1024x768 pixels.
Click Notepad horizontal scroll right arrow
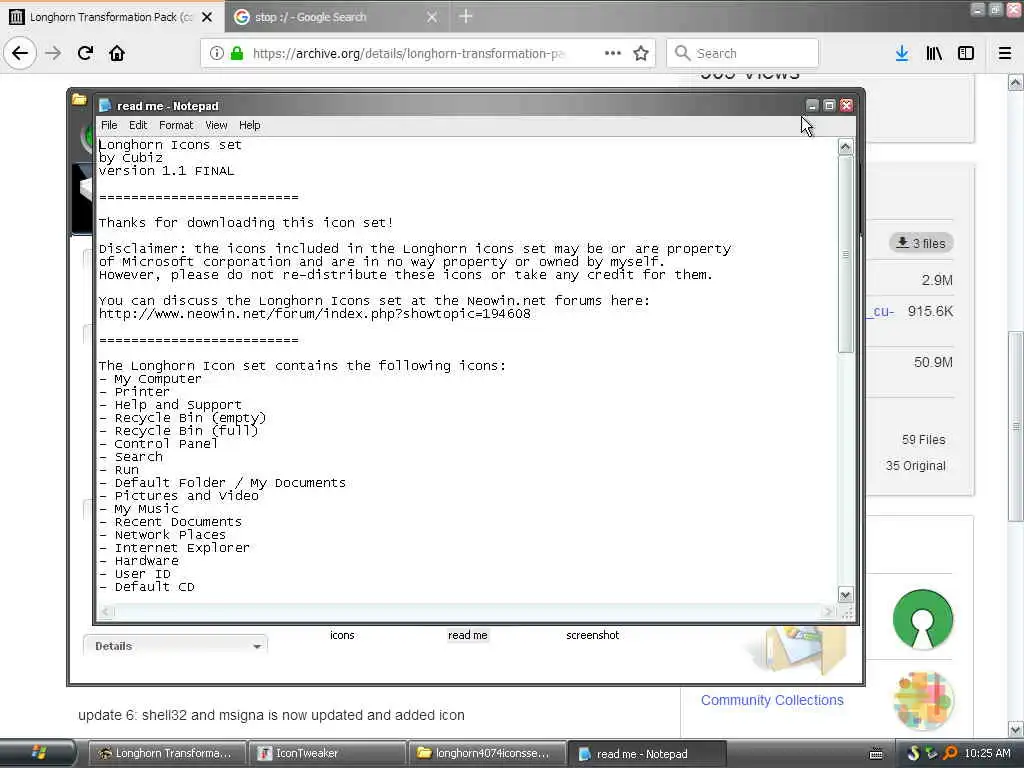828,612
